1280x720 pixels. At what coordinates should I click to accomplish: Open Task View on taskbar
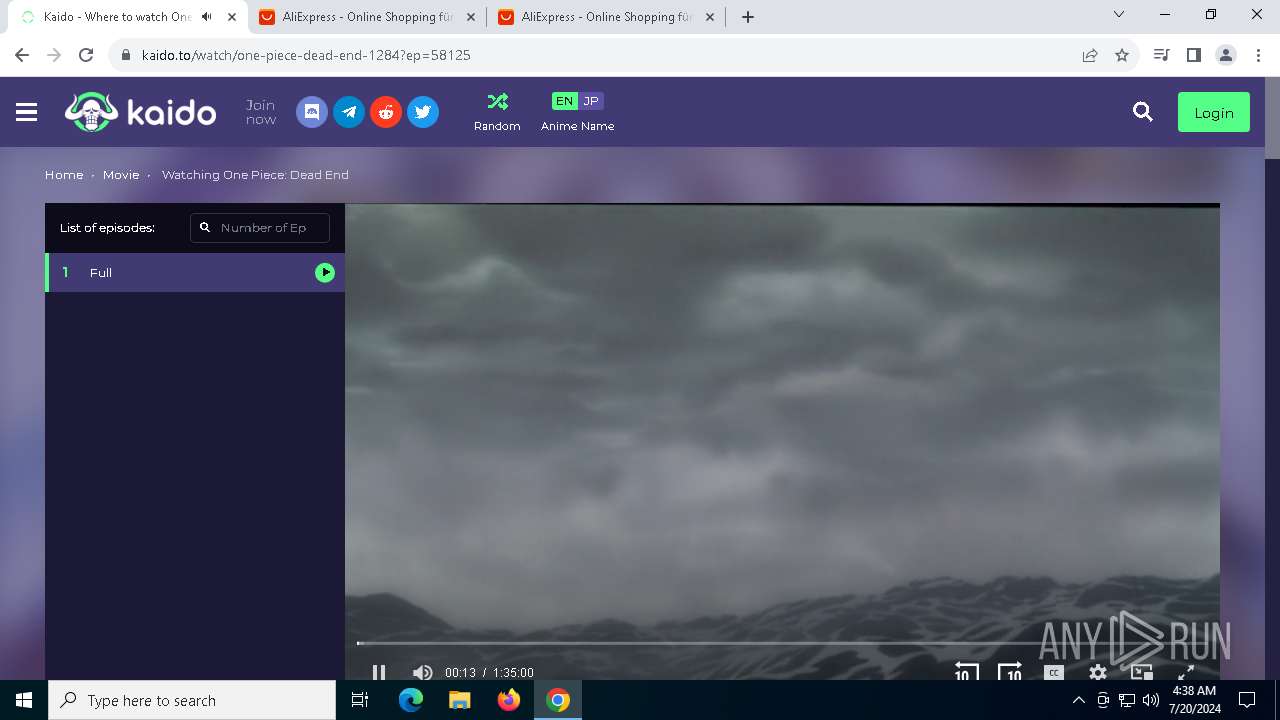click(360, 700)
